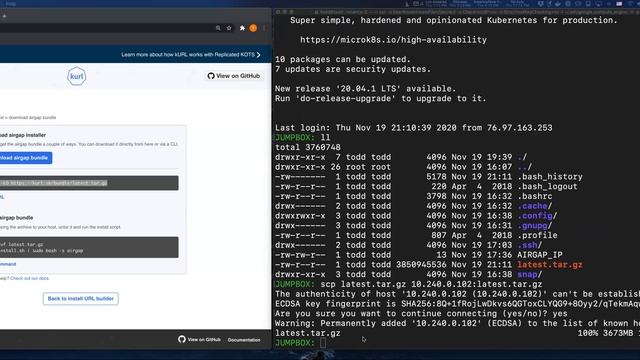Open the browser Extensions puzzle icon

[242, 28]
